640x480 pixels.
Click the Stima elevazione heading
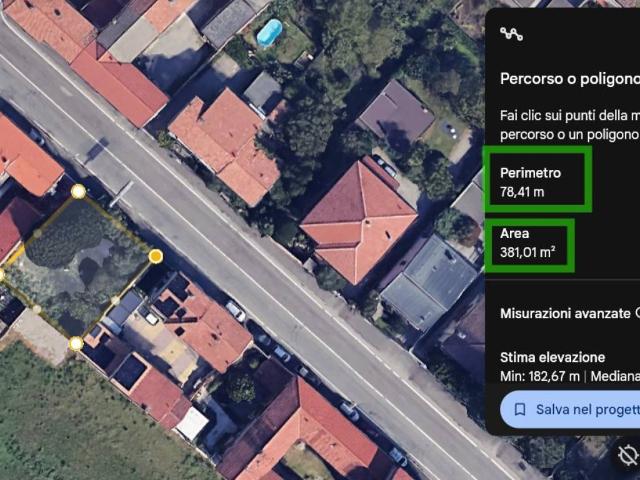click(552, 357)
